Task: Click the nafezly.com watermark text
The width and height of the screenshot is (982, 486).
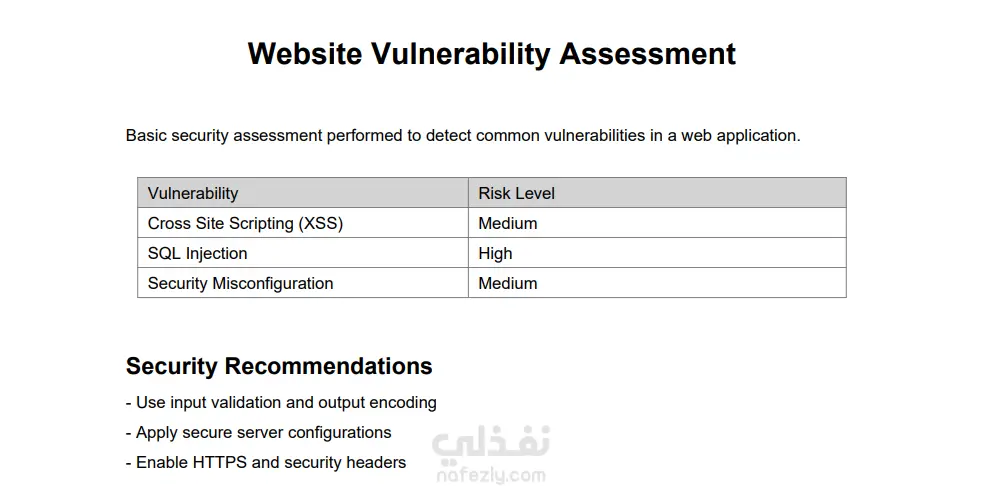Action: coord(491,475)
